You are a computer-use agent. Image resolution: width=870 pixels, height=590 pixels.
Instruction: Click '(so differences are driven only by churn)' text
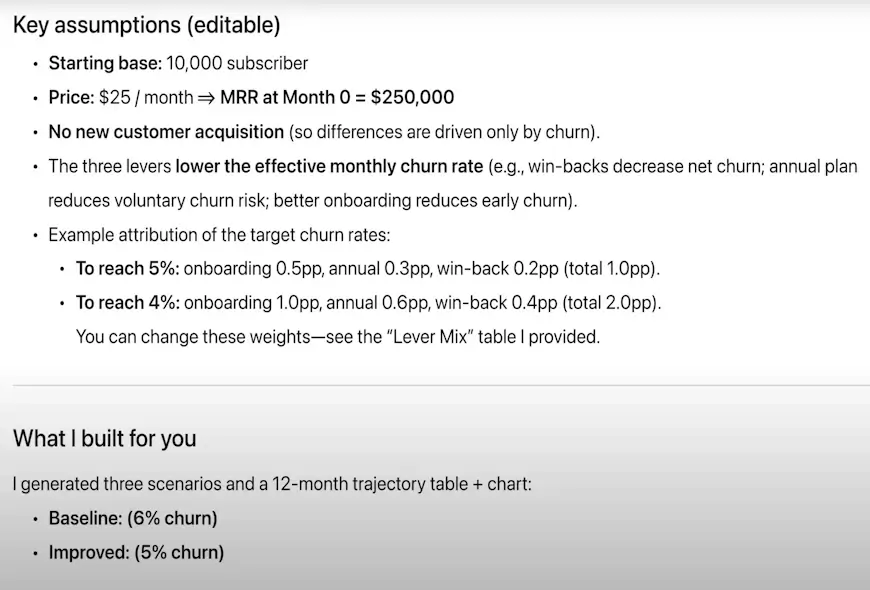(444, 132)
